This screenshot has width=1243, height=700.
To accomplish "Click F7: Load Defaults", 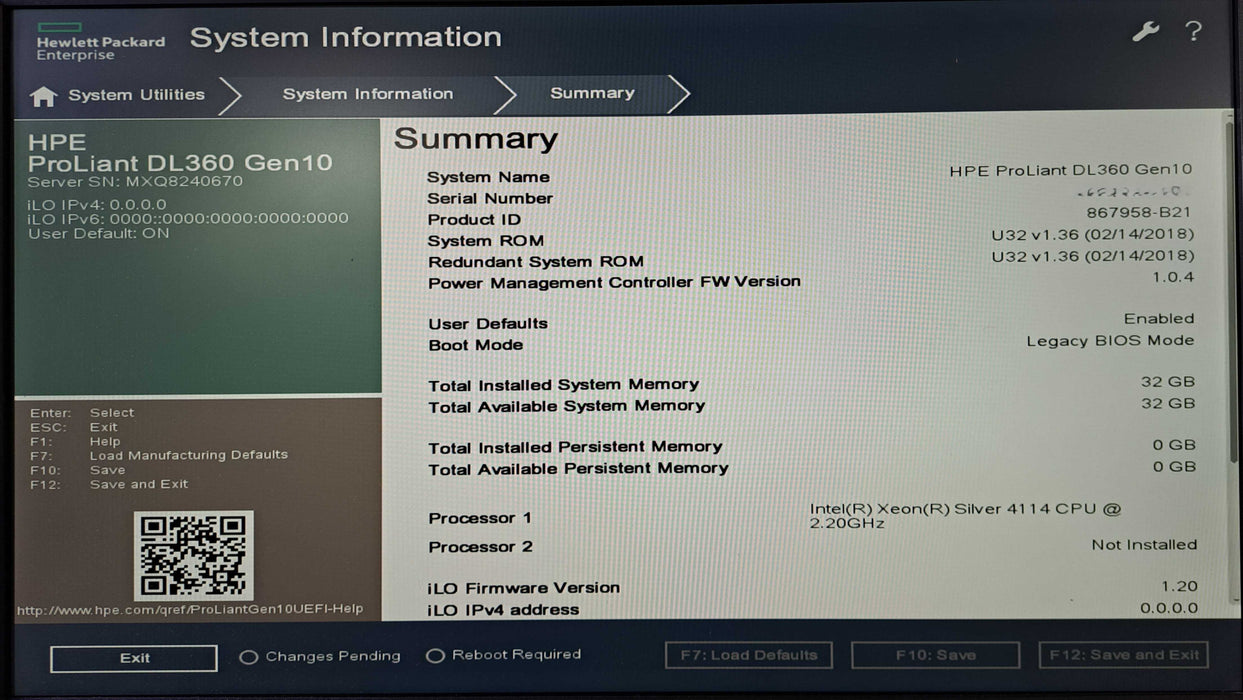I will [x=749, y=655].
